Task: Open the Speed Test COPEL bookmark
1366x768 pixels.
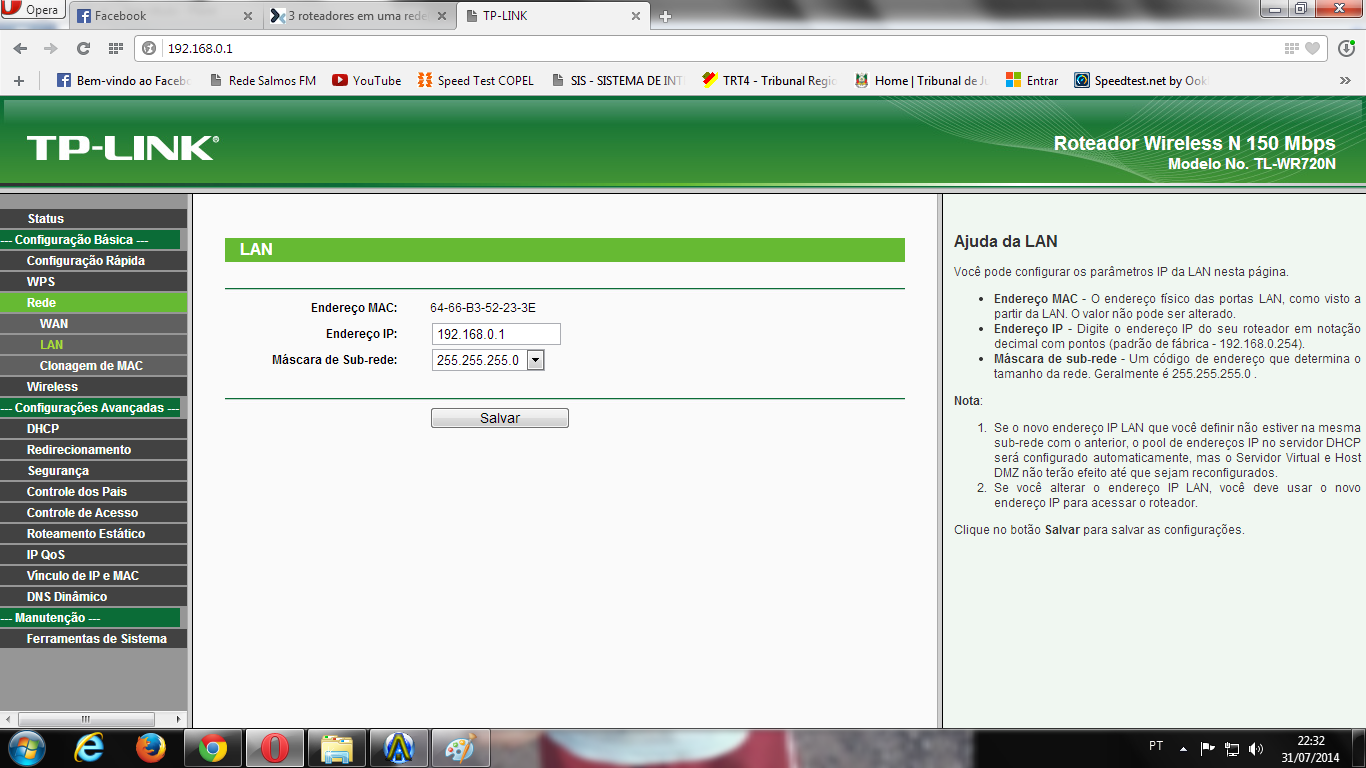Action: click(x=476, y=81)
